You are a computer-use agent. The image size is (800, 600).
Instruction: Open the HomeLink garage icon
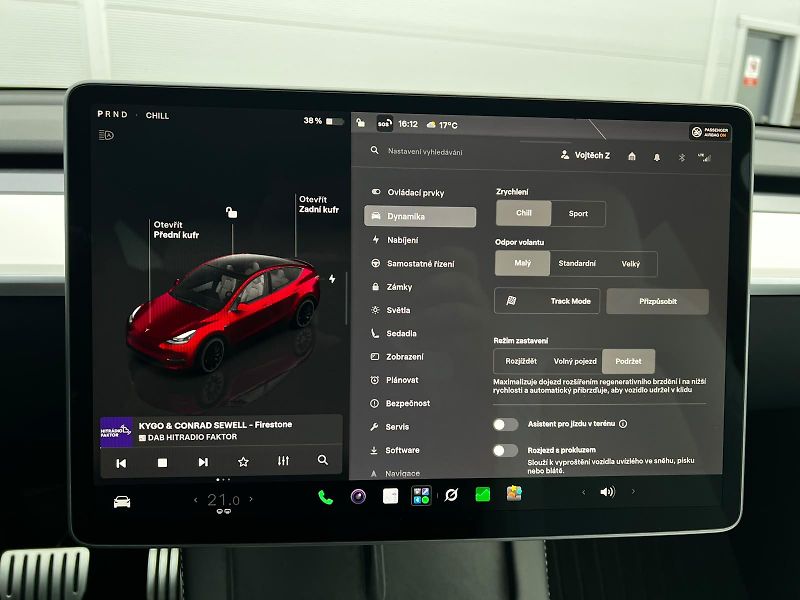coord(632,157)
